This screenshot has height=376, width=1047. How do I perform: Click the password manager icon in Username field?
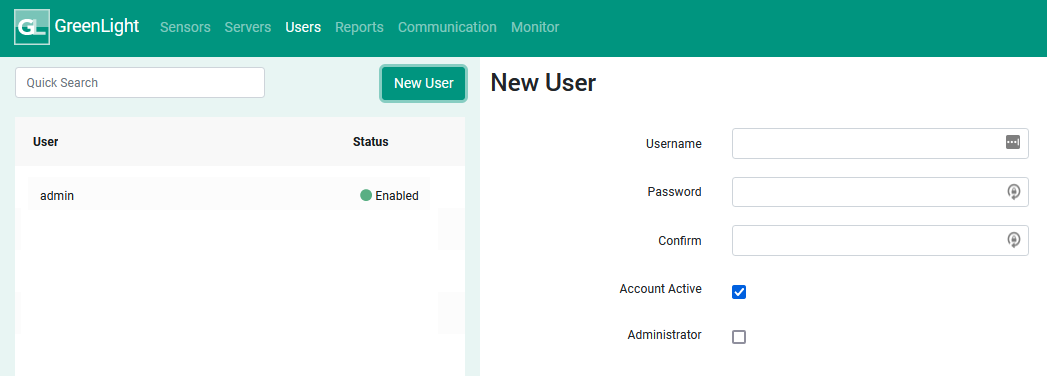[x=1013, y=142]
